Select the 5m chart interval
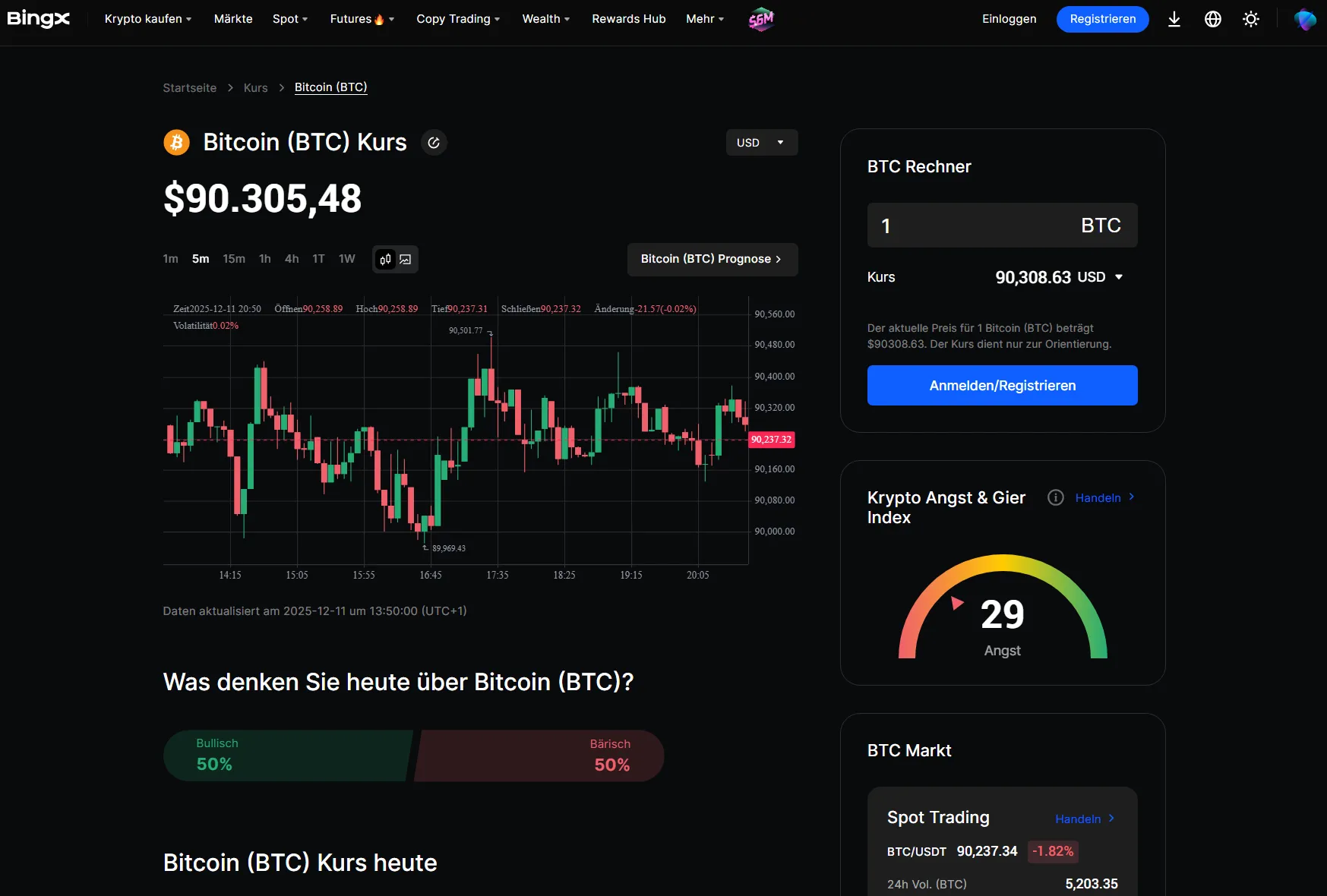 [201, 259]
